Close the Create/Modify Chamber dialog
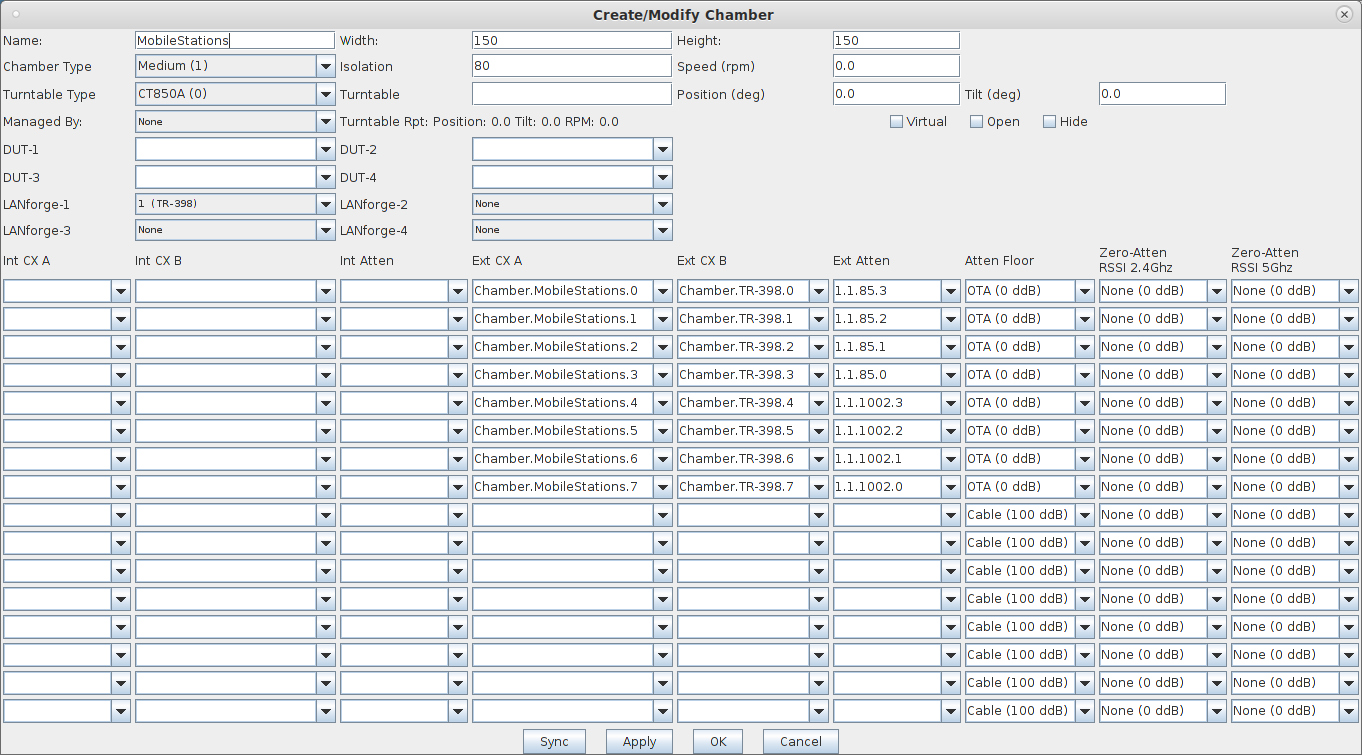Viewport: 1362px width, 755px height. coord(1345,14)
